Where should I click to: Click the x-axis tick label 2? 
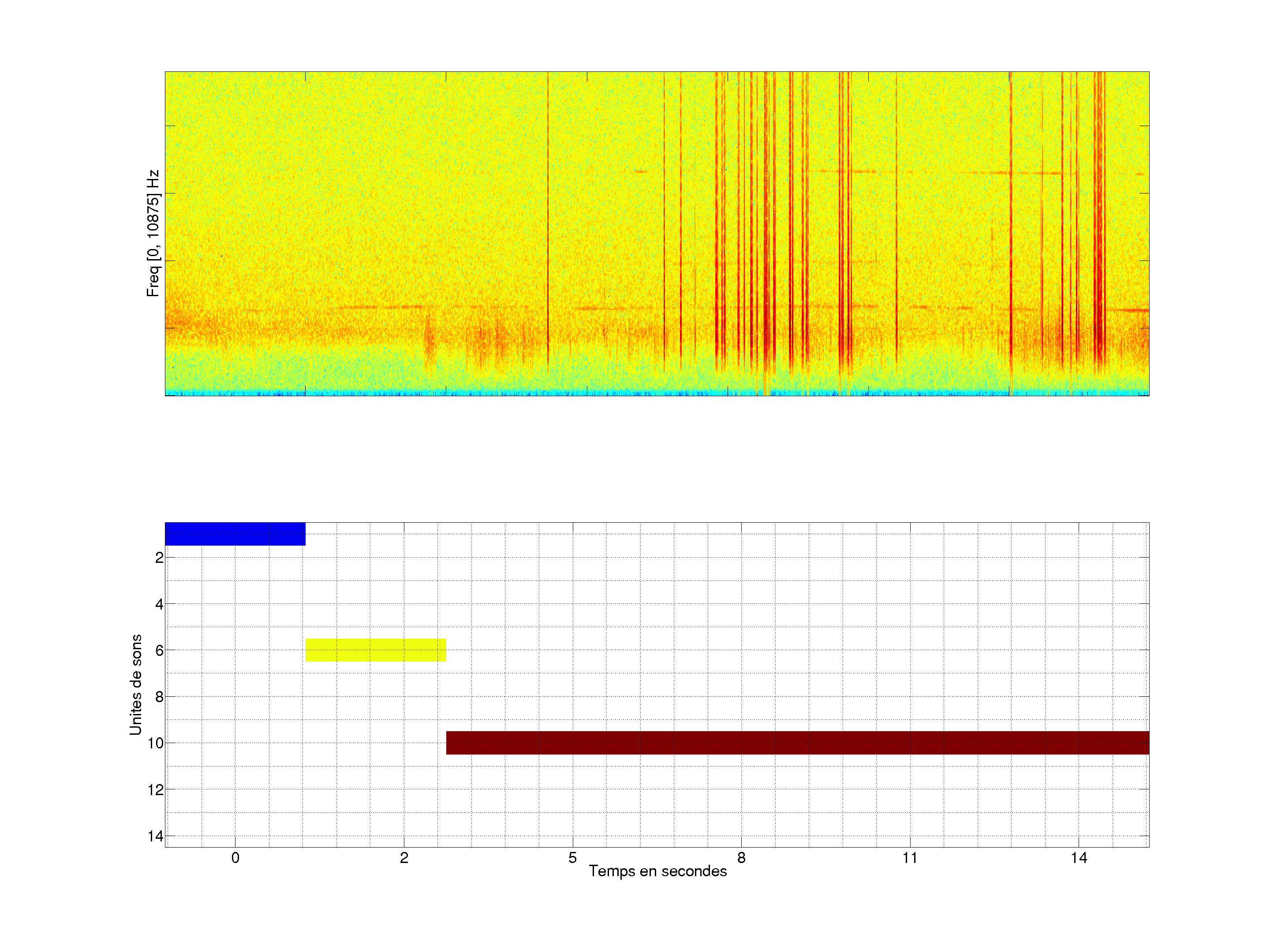pos(403,858)
